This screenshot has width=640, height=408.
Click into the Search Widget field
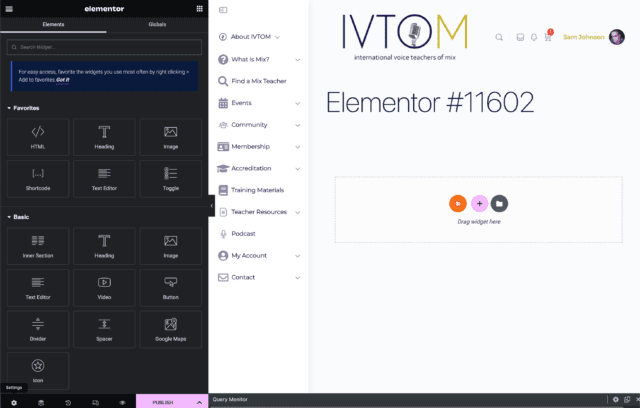(104, 47)
